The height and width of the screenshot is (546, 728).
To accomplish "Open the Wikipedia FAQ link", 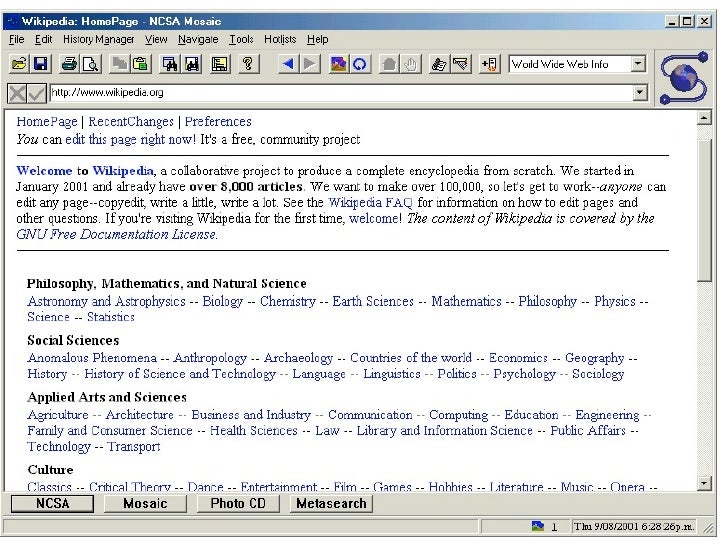I will [370, 202].
